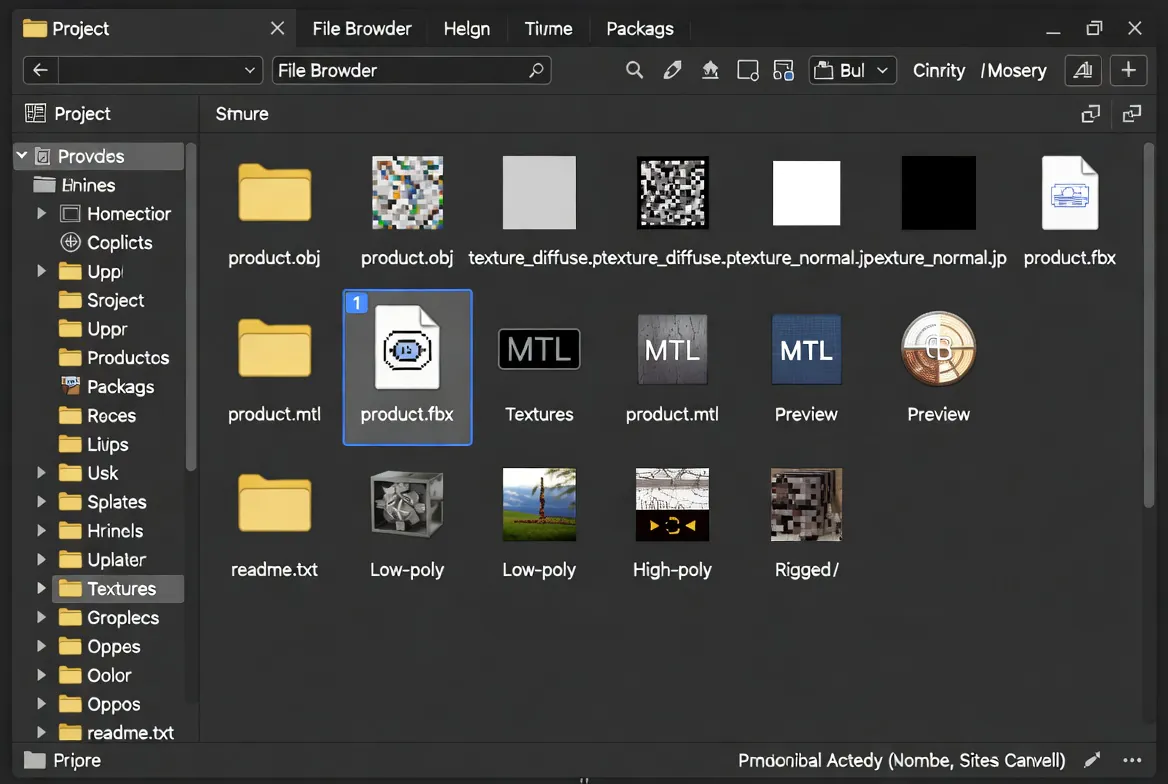Select the pencil edit icon
1168x784 pixels.
[672, 70]
